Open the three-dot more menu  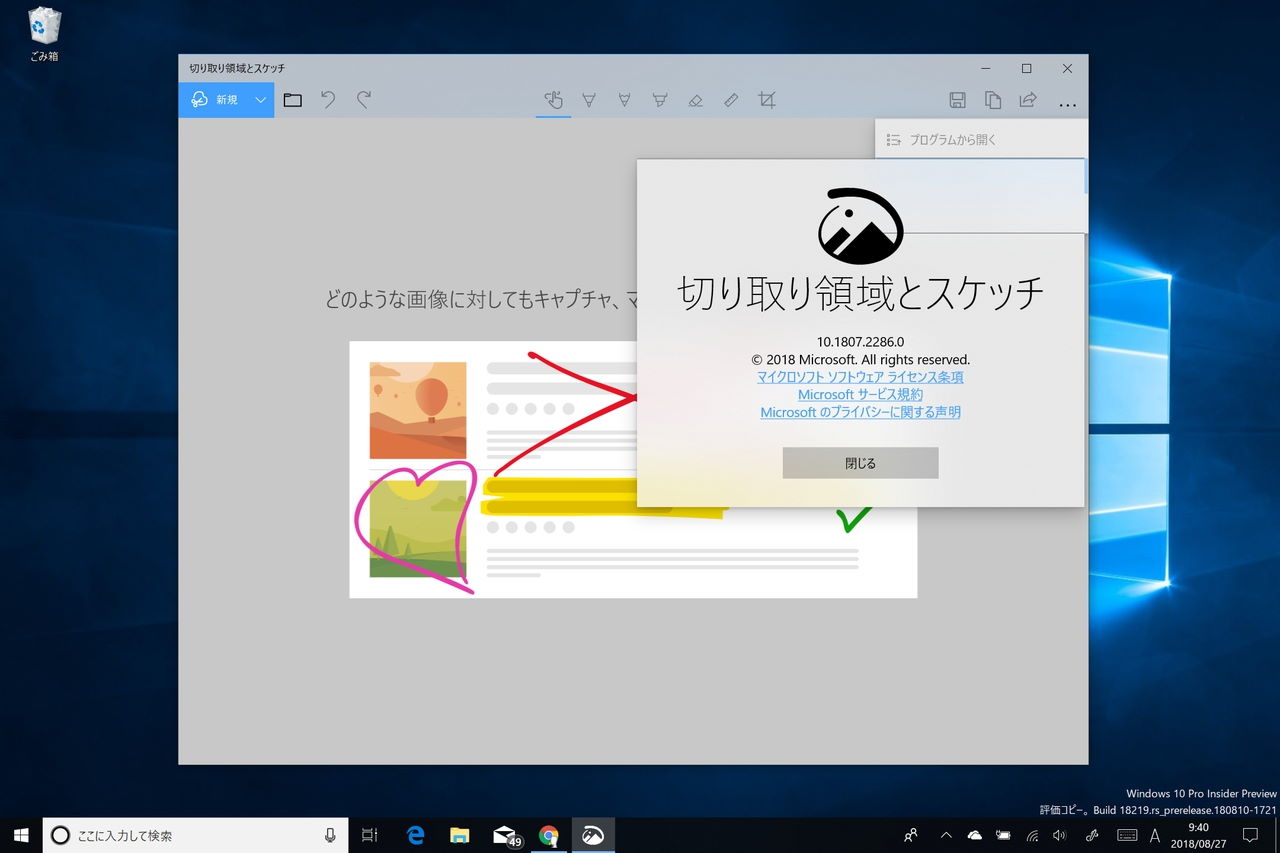pos(1067,103)
